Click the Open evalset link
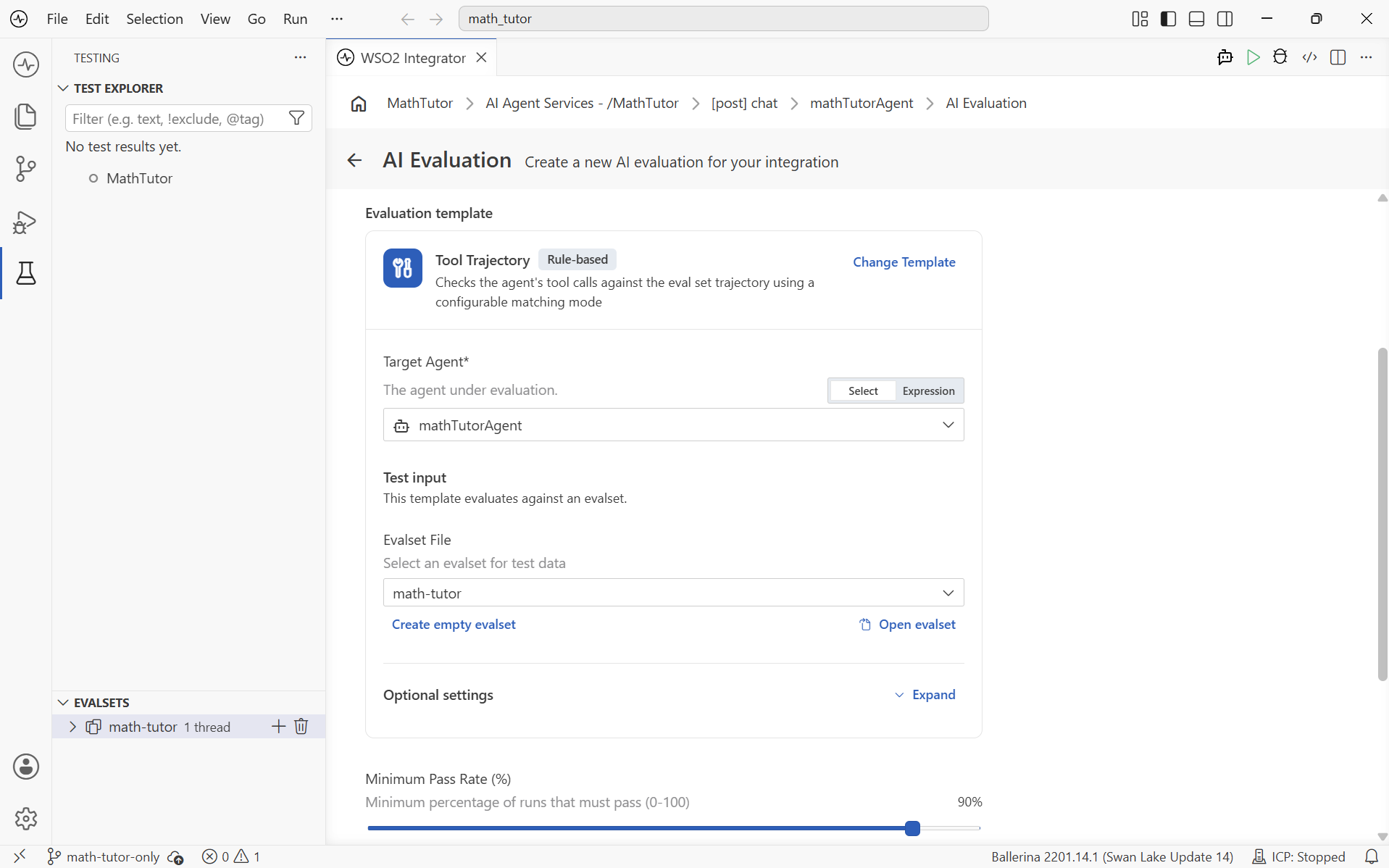1389x868 pixels. [907, 624]
